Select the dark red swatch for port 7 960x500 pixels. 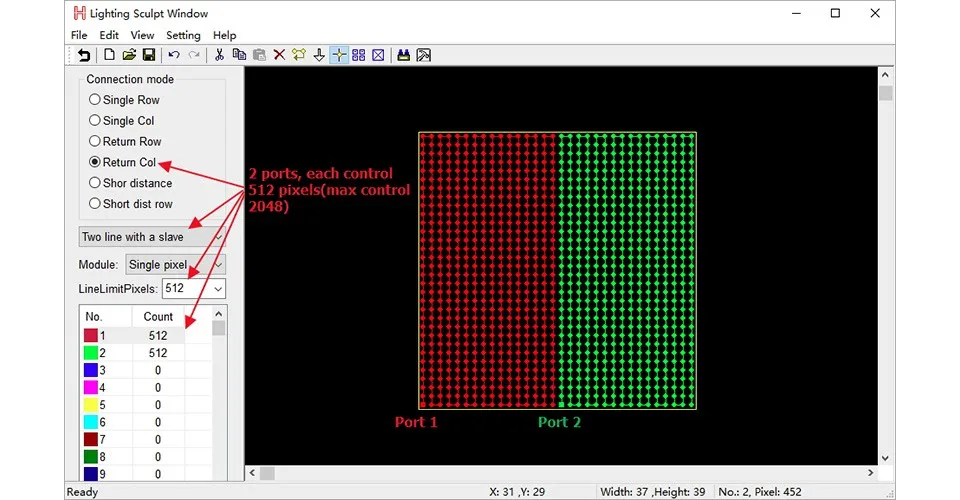[91, 439]
